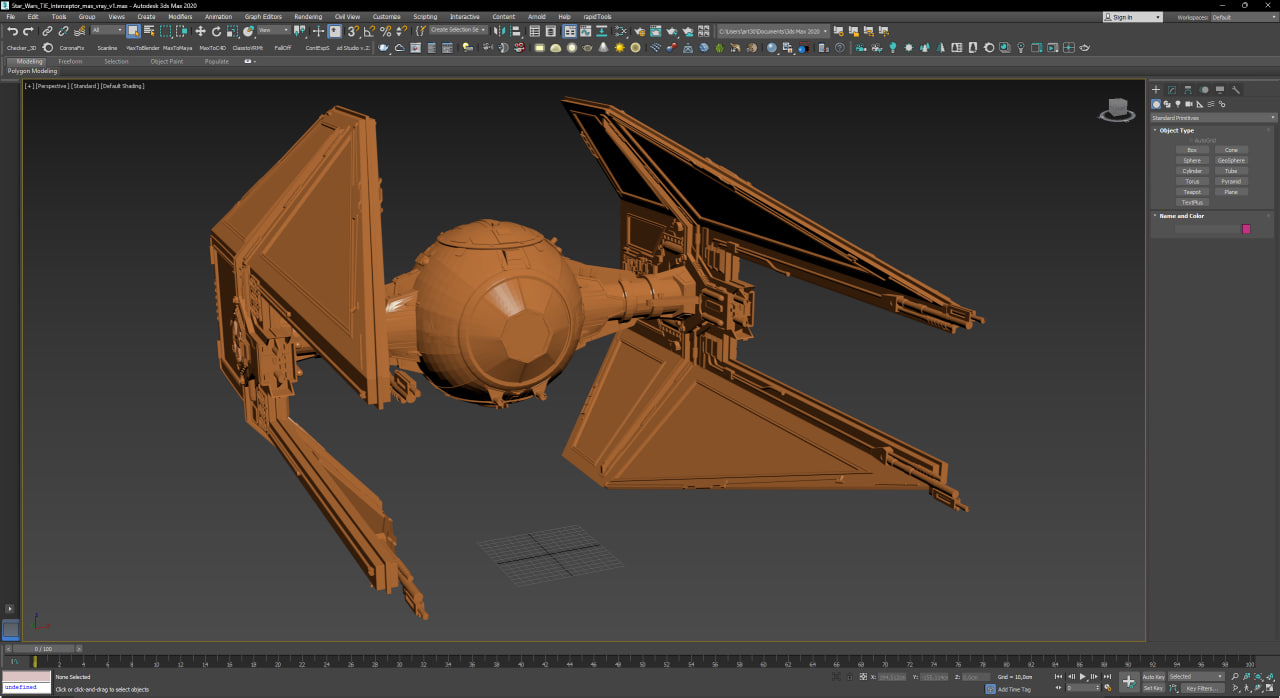Open the Modifiers menu
Screen dimensions: 1280x698
click(x=180, y=17)
